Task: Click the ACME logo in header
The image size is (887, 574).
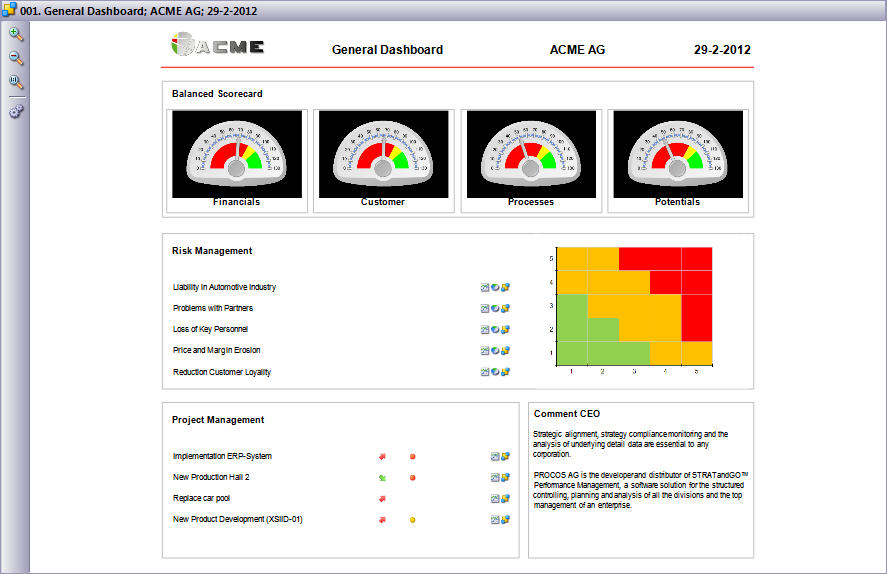Action: coord(218,46)
